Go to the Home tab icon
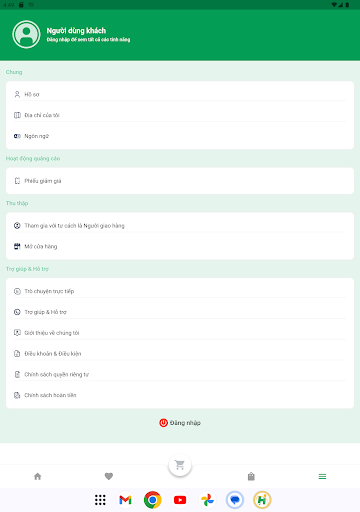Viewport: 360px width, 512px height. coord(38,476)
